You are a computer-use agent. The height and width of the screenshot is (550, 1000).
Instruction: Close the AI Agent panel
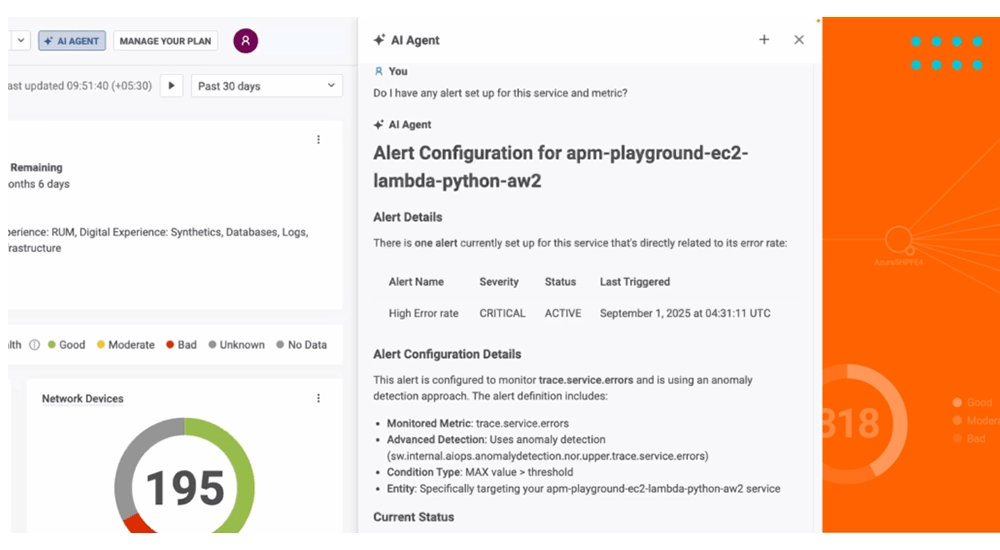point(799,40)
